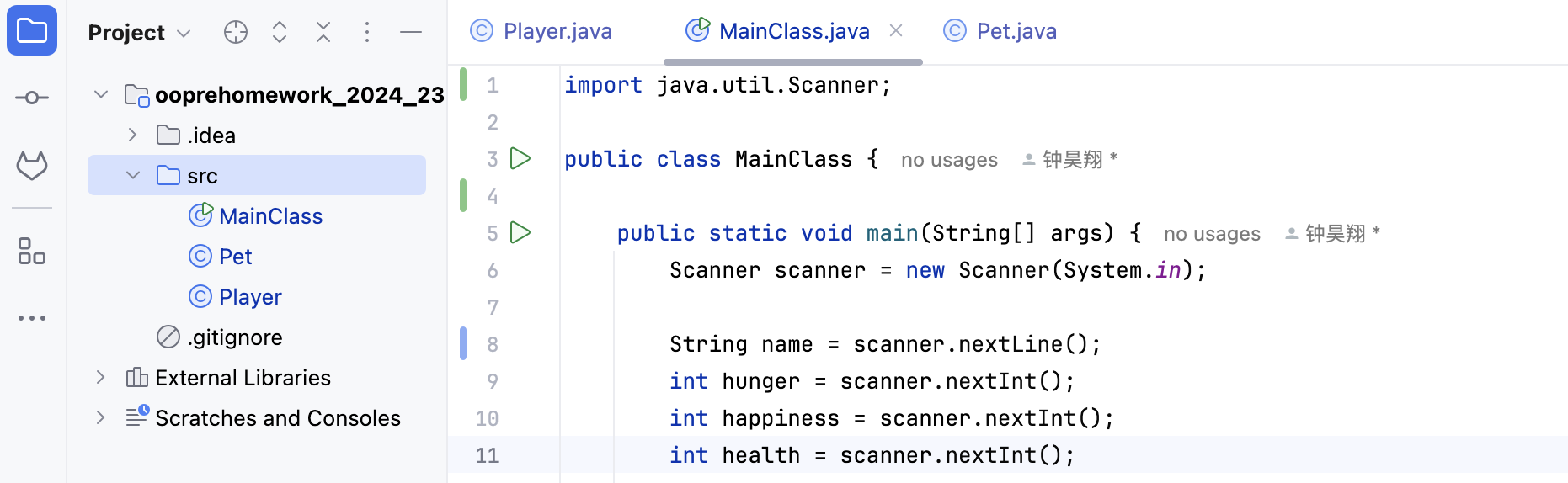This screenshot has height=483, width=1568.
Task: Open the Structure tool window icon
Action: (32, 251)
